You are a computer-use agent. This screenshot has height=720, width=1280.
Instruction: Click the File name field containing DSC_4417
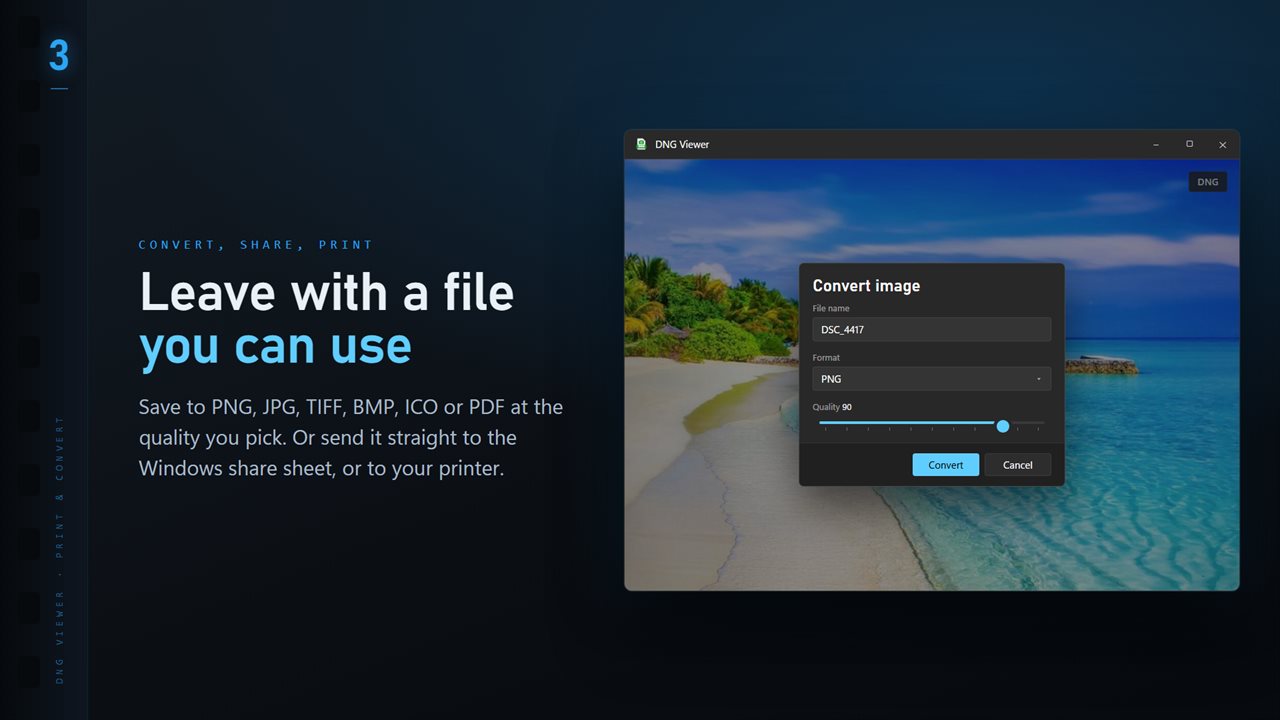(931, 329)
